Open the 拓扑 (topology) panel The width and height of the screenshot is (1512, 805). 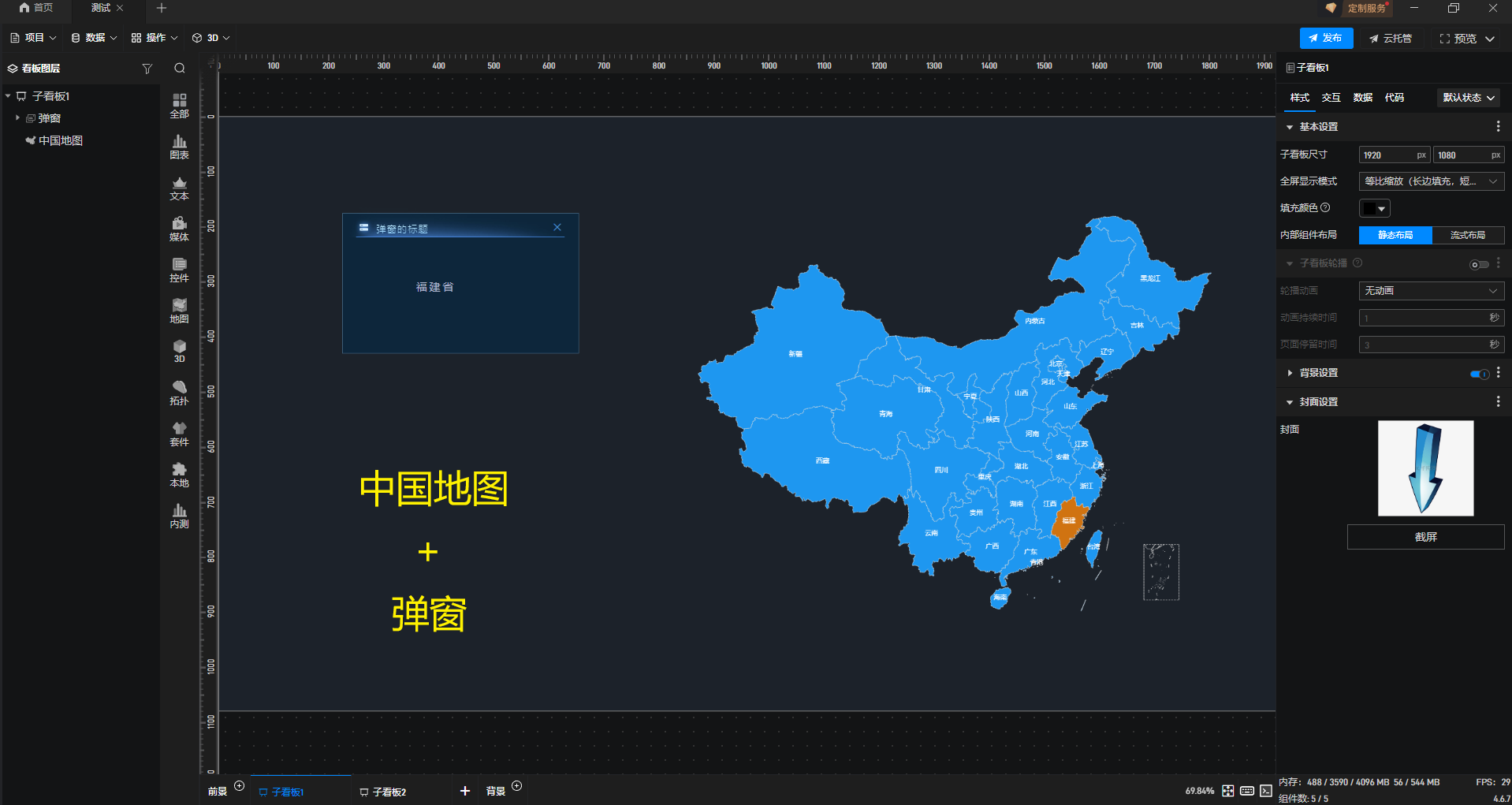[179, 393]
